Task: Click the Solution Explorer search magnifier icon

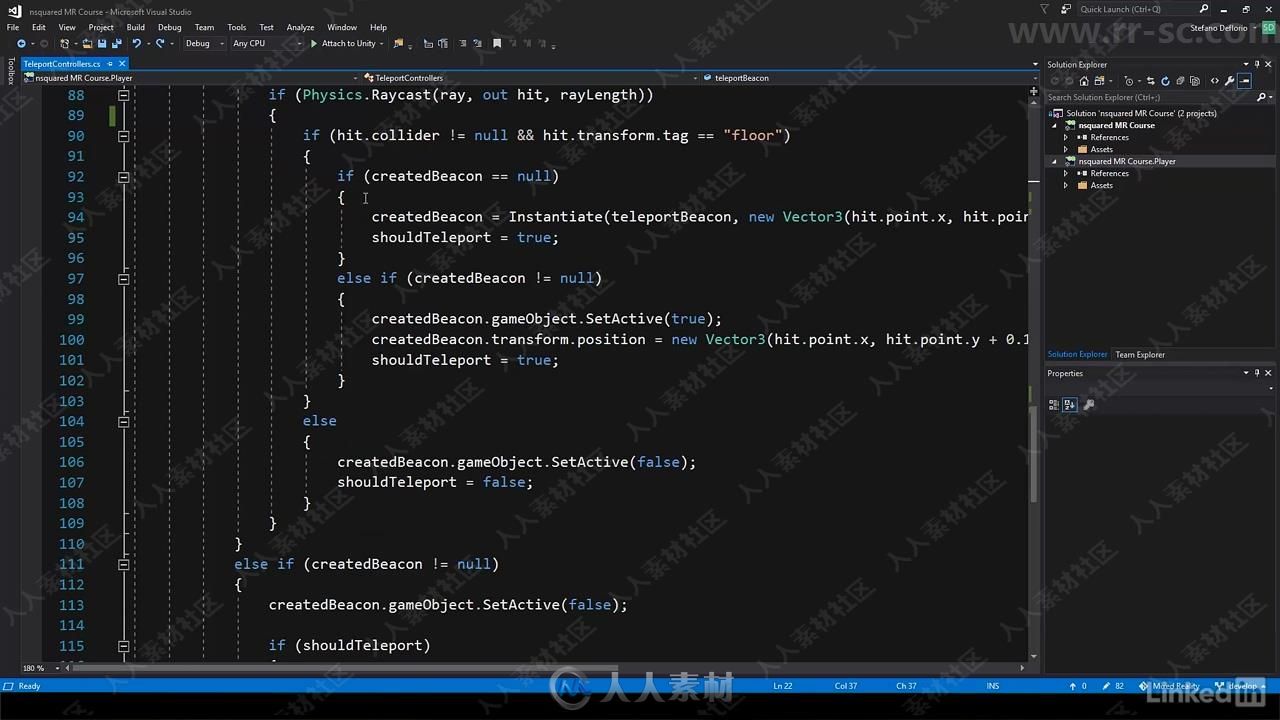Action: pos(1261,97)
